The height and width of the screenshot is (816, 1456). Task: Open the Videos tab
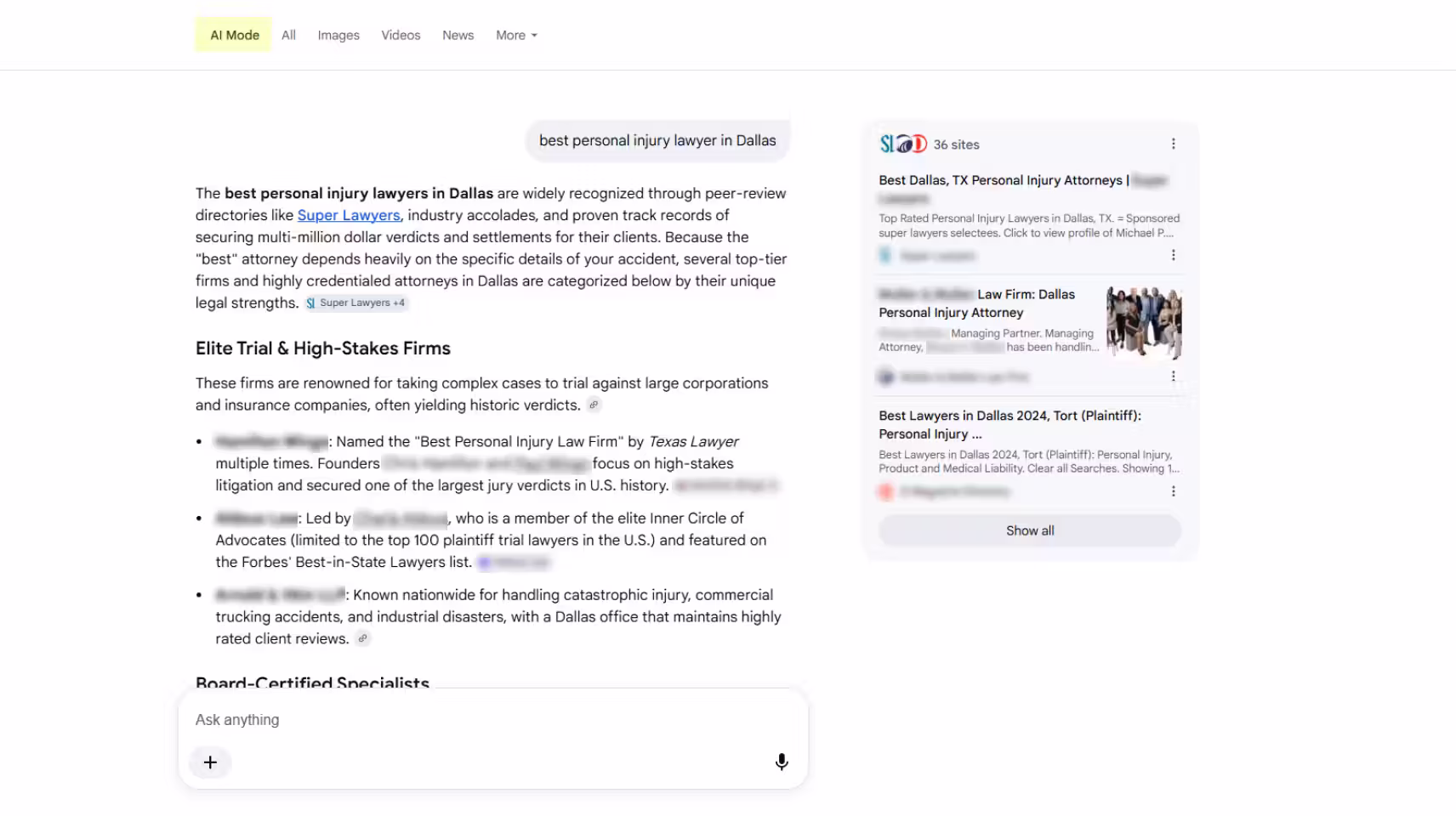pos(401,35)
